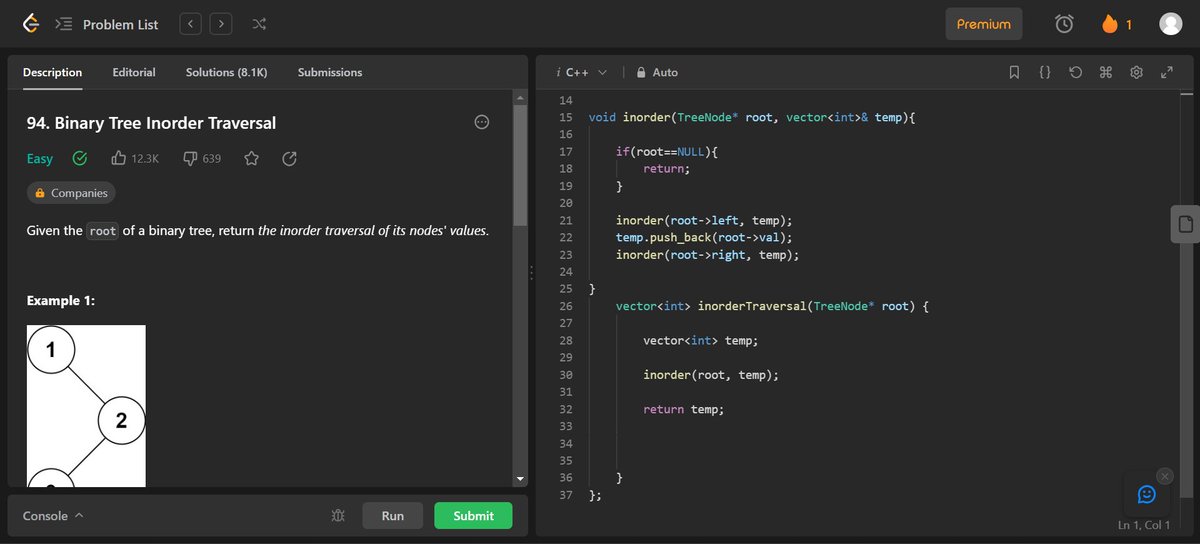
Task: Toggle fullscreen editor expand icon
Action: 1166,72
